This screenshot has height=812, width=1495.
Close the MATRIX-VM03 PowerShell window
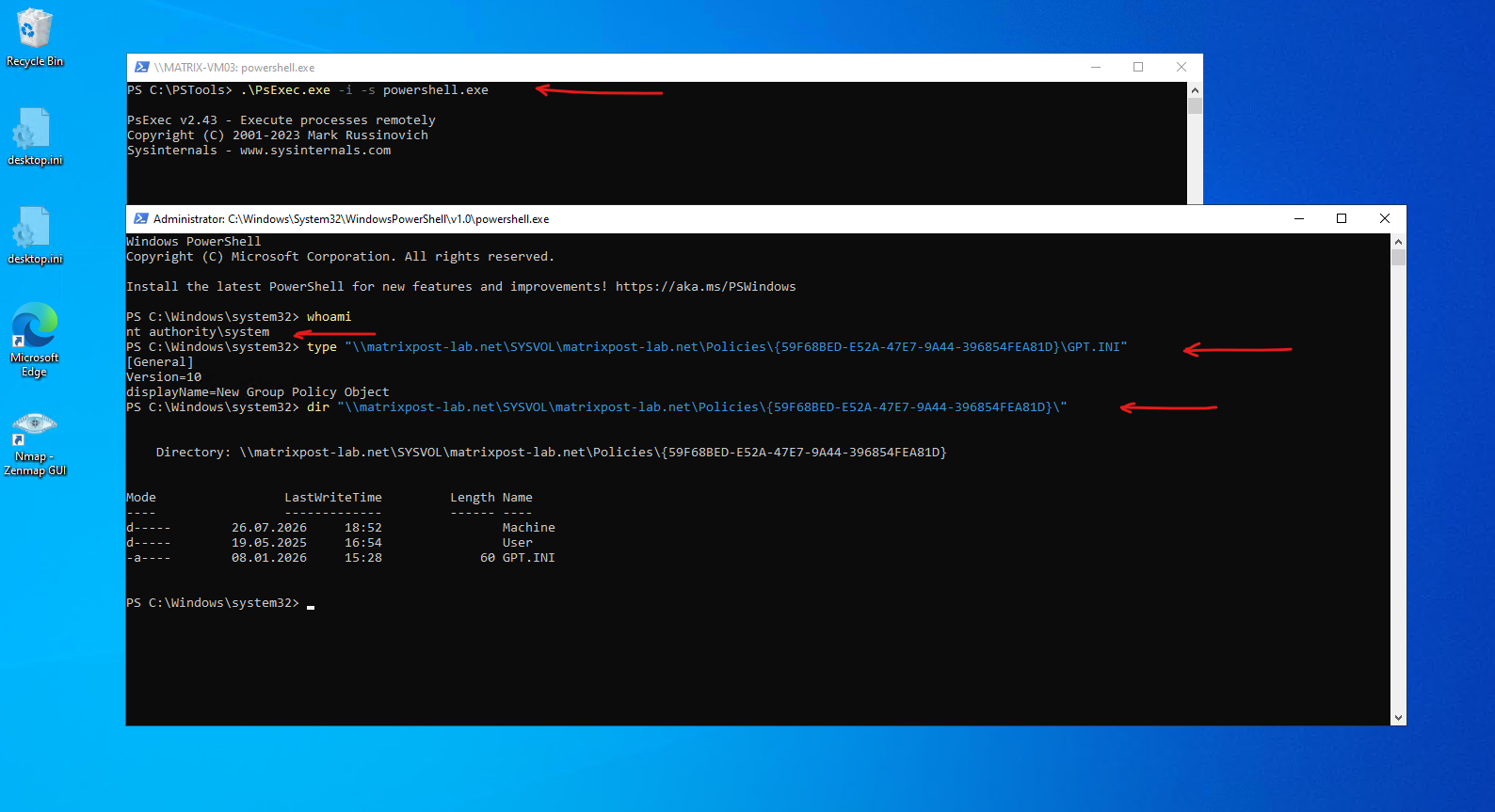[x=1182, y=67]
